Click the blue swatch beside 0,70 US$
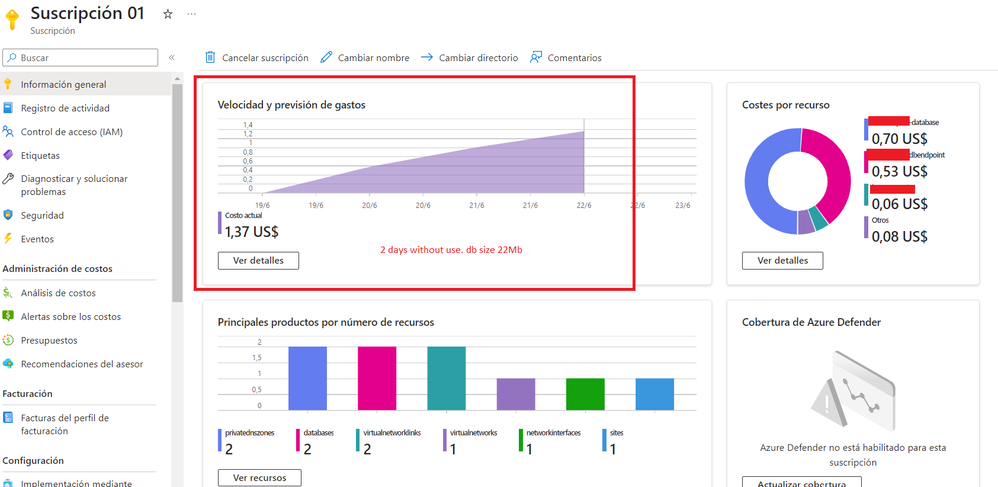 click(x=866, y=129)
